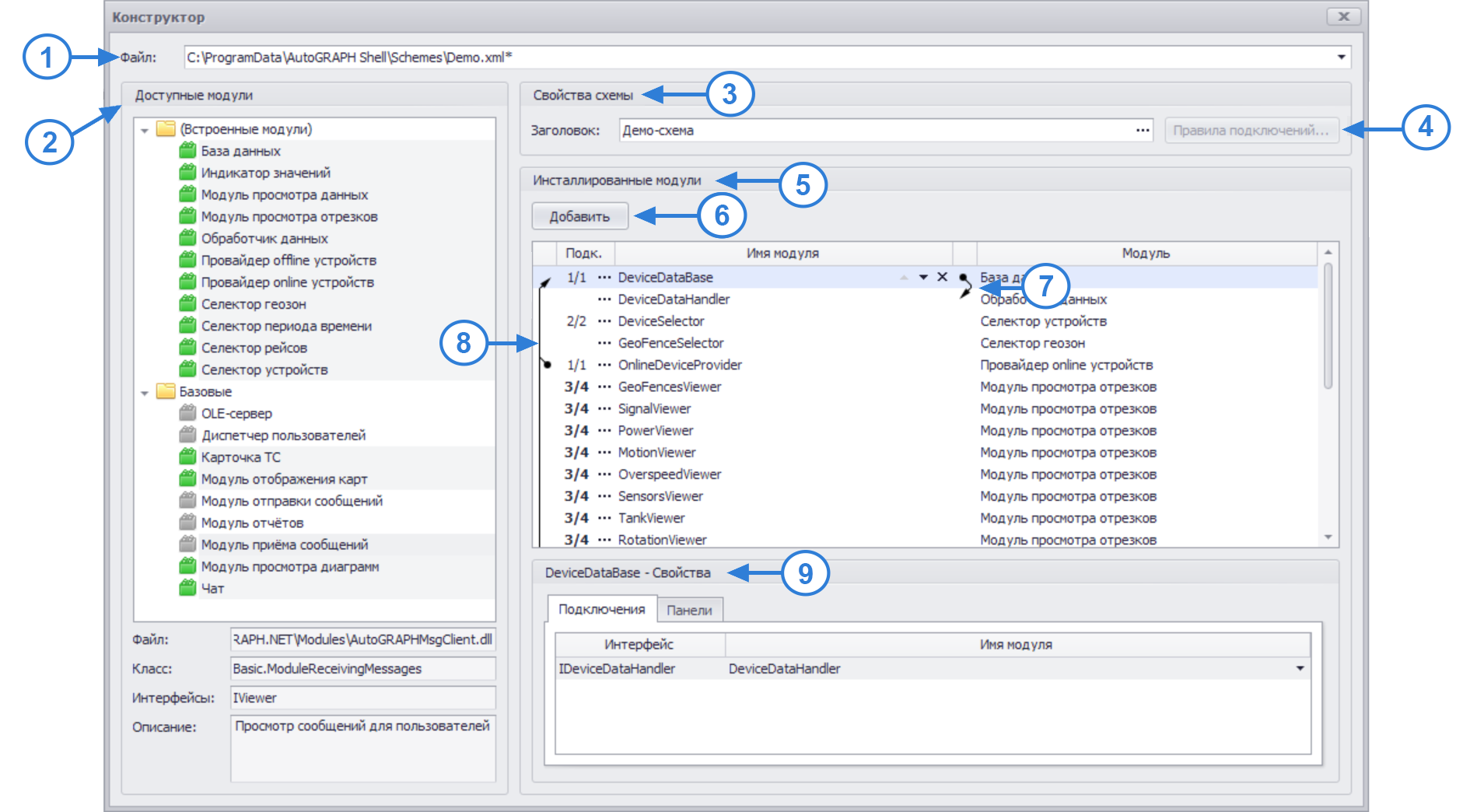
Task: Select the TankViewer row
Action: pyautogui.click(x=926, y=517)
